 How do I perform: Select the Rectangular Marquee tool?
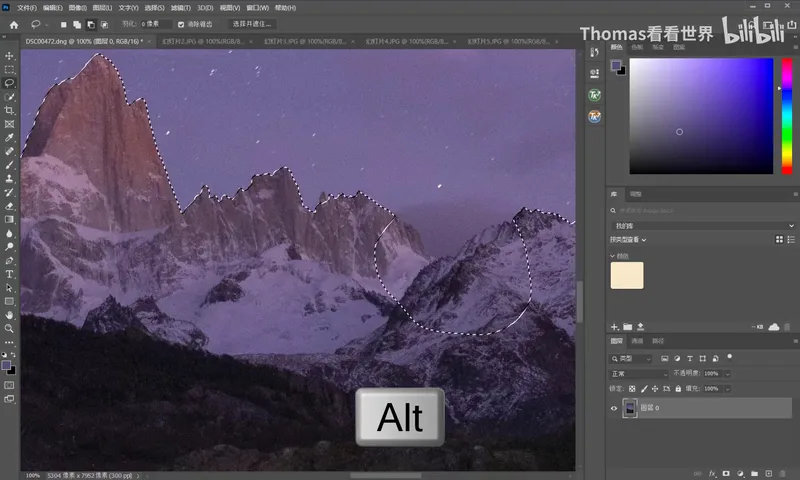[9, 69]
